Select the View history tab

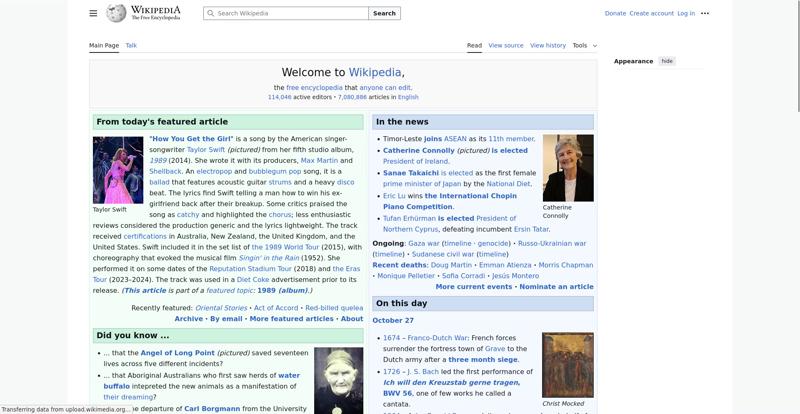point(548,45)
